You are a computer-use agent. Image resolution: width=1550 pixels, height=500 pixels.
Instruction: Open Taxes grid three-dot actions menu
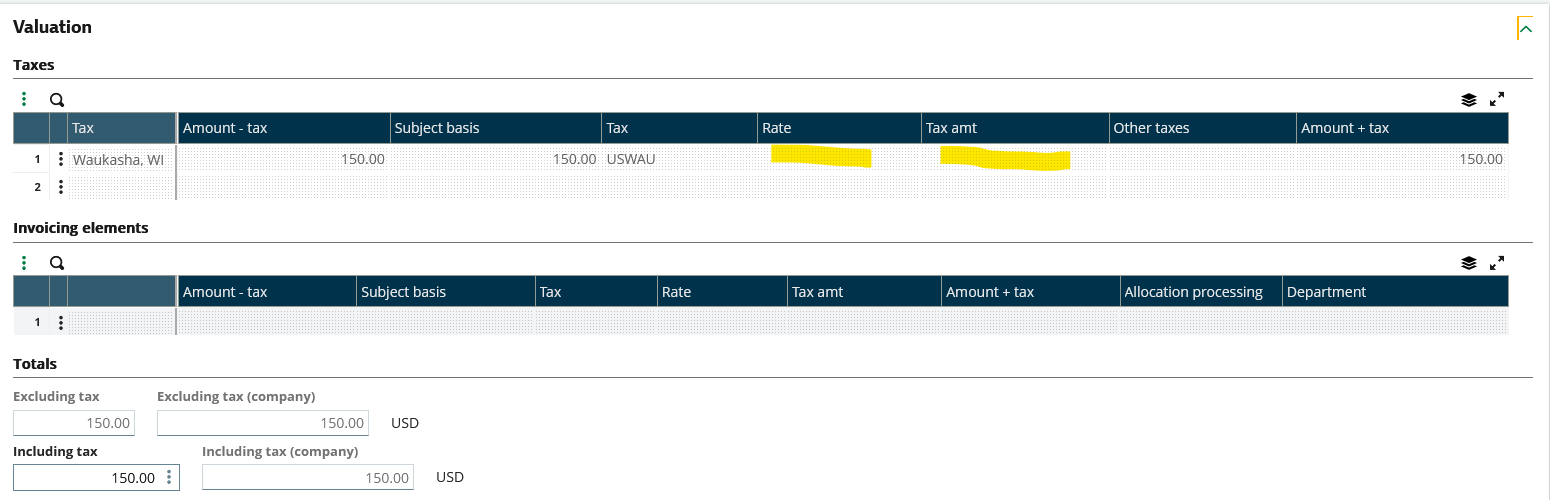tap(24, 99)
